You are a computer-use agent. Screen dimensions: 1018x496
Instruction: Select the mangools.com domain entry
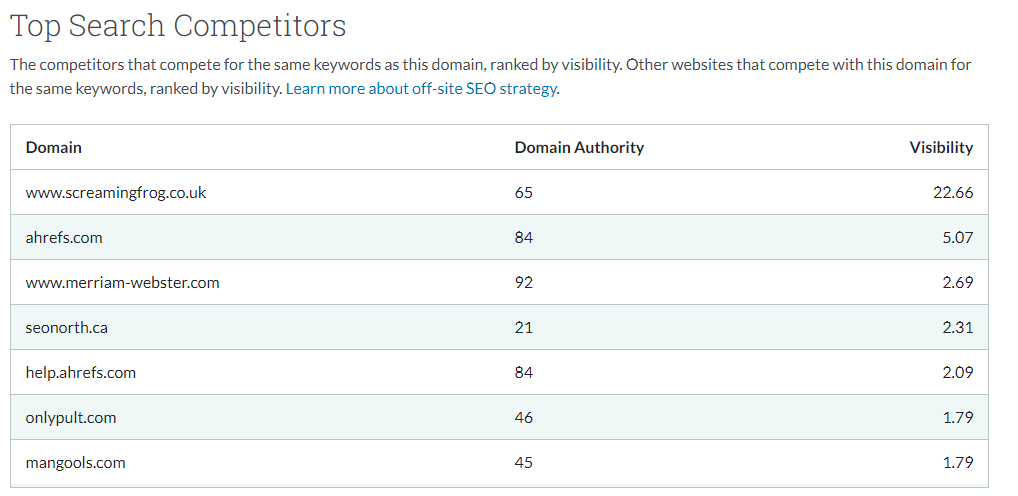tap(76, 462)
